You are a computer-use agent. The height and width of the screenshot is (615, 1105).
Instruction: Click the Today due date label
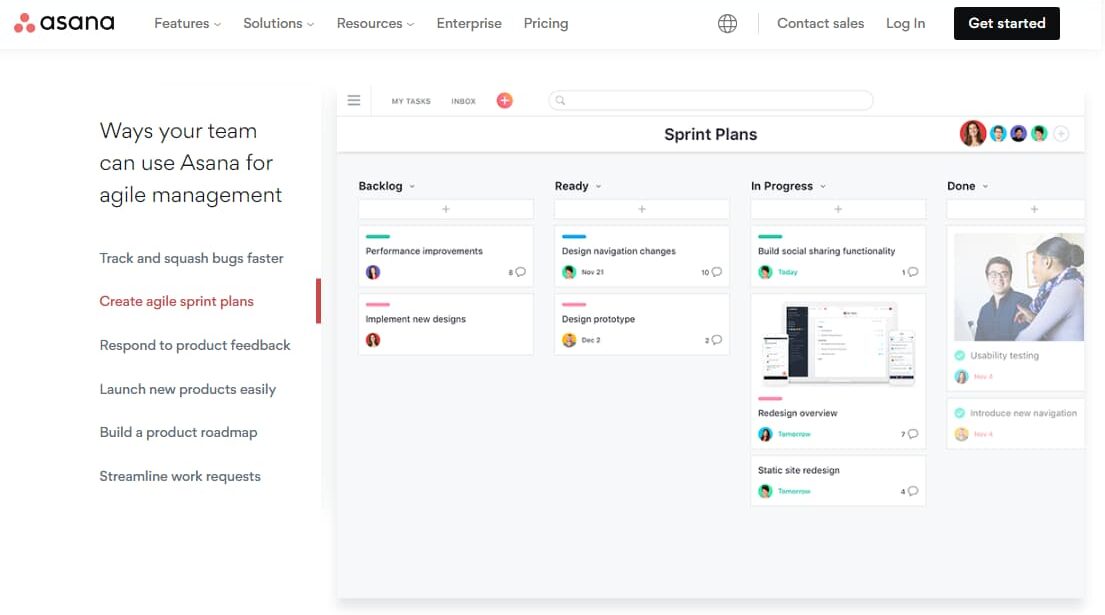(787, 272)
